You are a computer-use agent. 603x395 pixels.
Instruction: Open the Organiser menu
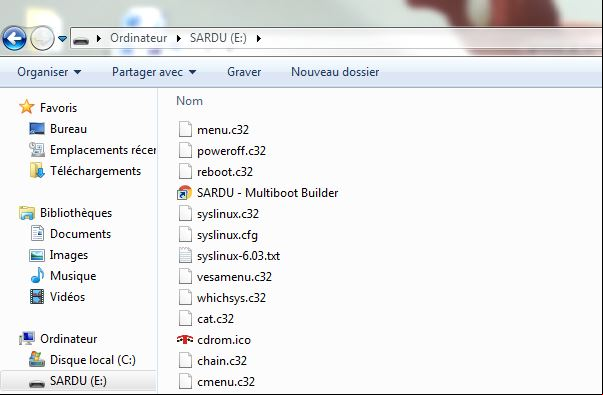(49, 72)
